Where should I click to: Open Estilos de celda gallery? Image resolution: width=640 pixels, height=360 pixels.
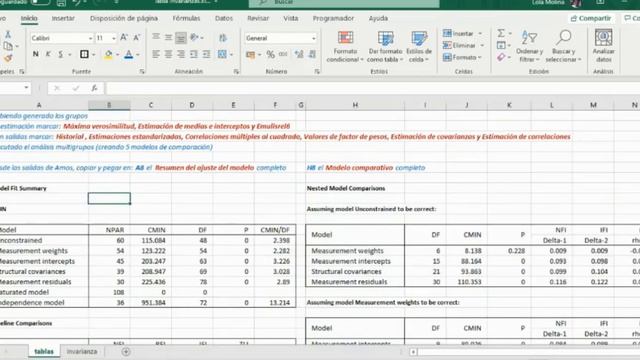(419, 46)
